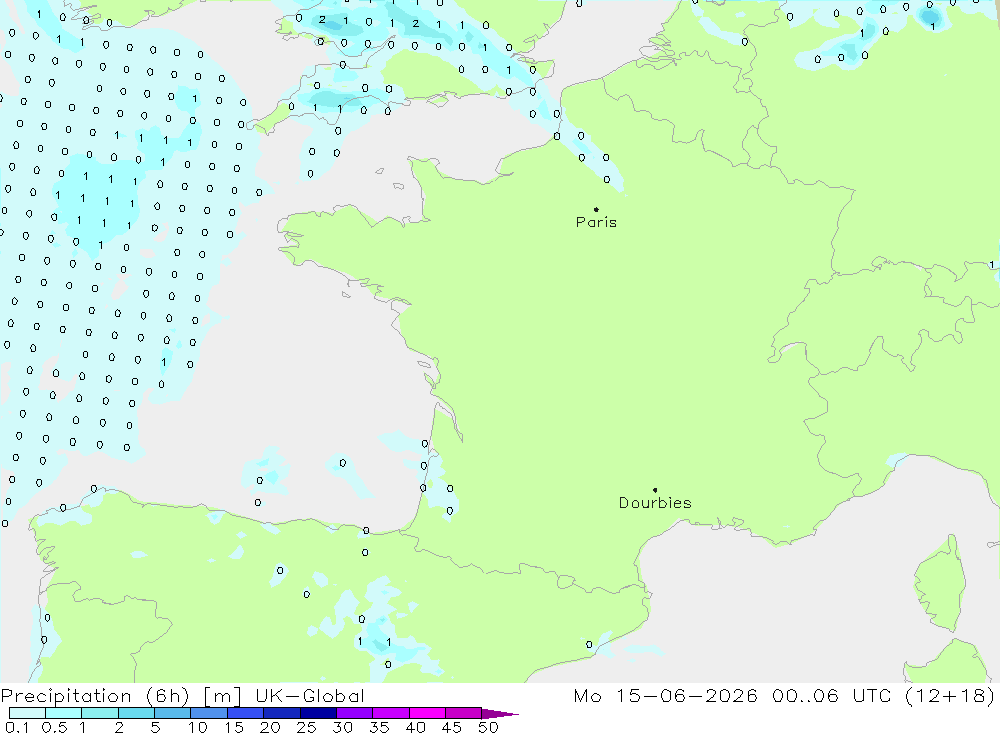
Task: Pick the 15–20 legend color swatch
Action: click(x=246, y=713)
